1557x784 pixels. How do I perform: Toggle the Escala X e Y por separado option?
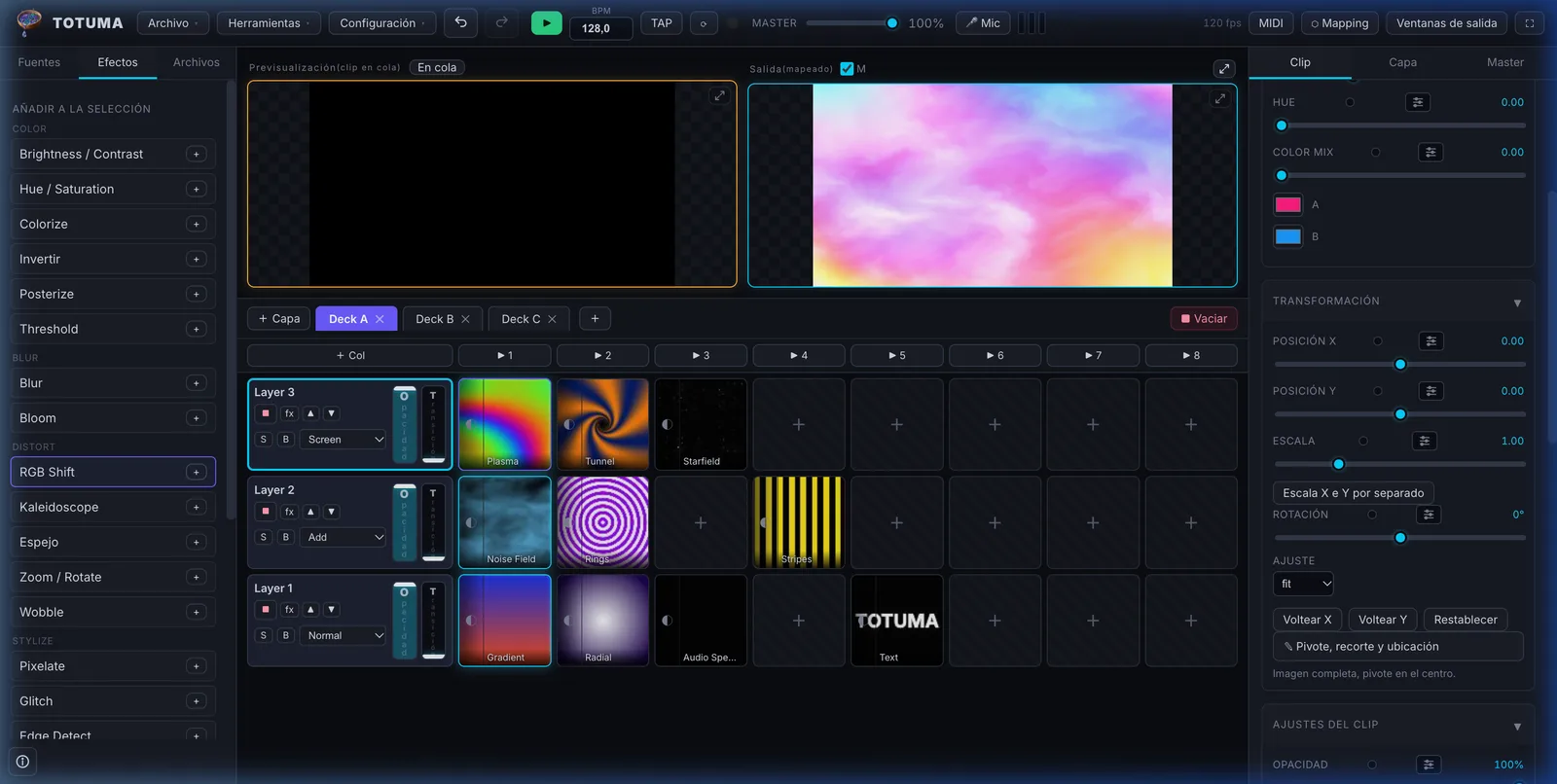pyautogui.click(x=1353, y=493)
